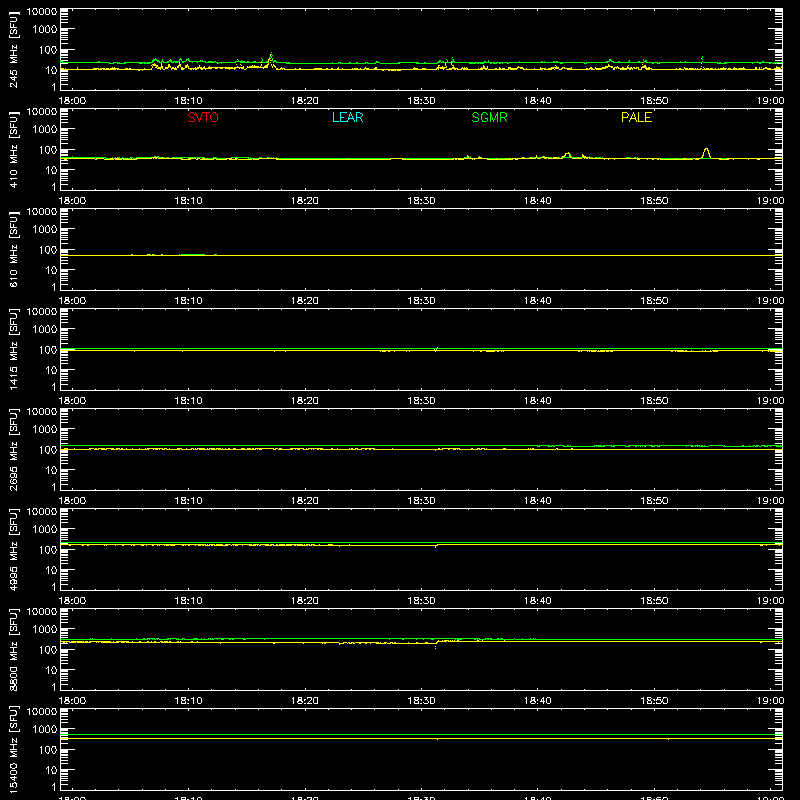800x800 pixels.
Task: Select the 2695 MHz [SFU] axis title
Action: pos(13,449)
